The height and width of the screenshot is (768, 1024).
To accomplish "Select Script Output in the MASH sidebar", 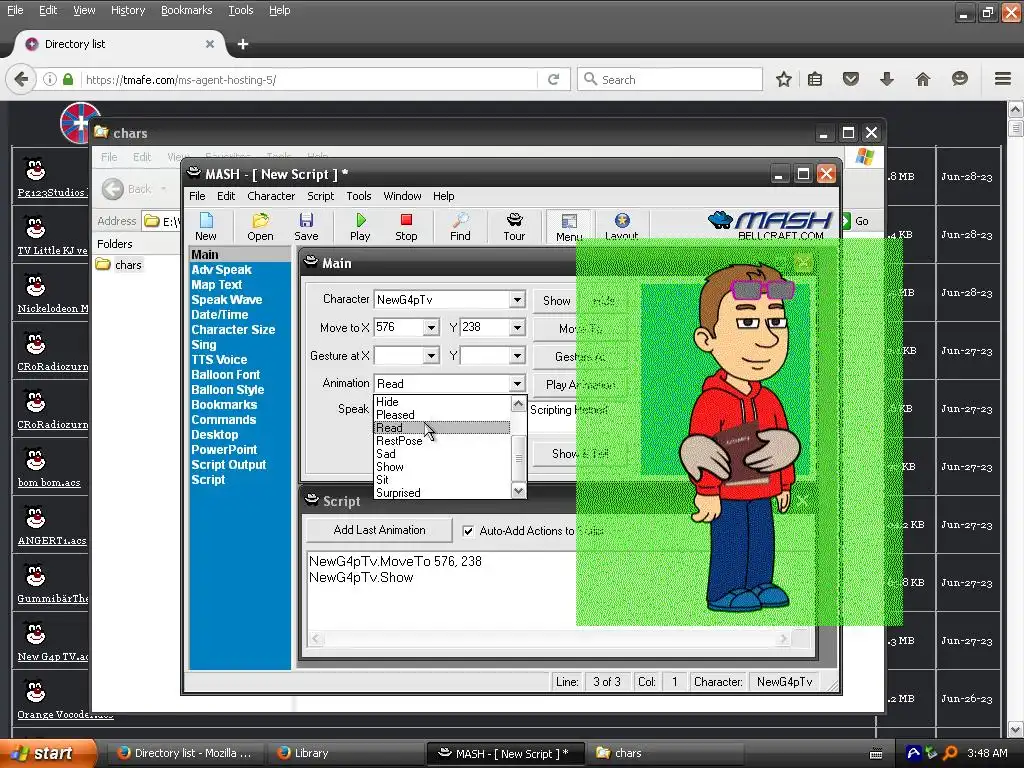I will tap(229, 465).
